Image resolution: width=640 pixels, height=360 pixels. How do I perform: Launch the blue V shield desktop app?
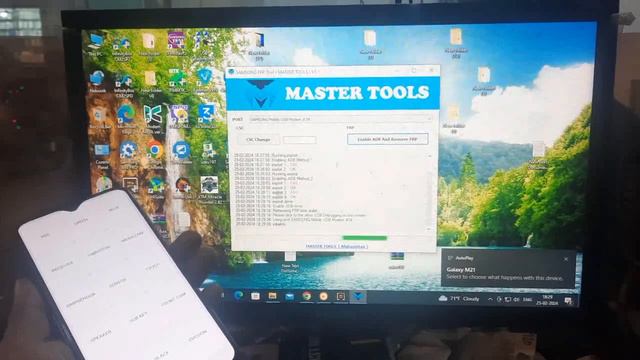[205, 80]
